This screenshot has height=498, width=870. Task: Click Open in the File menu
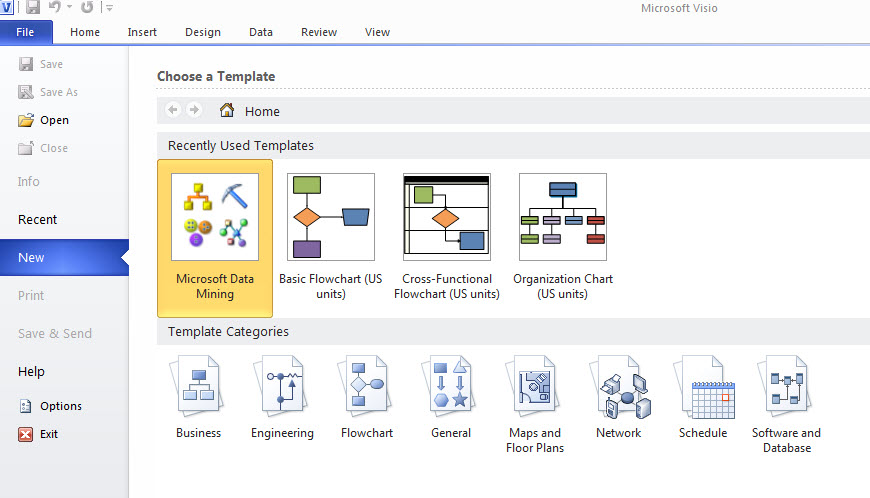(54, 120)
